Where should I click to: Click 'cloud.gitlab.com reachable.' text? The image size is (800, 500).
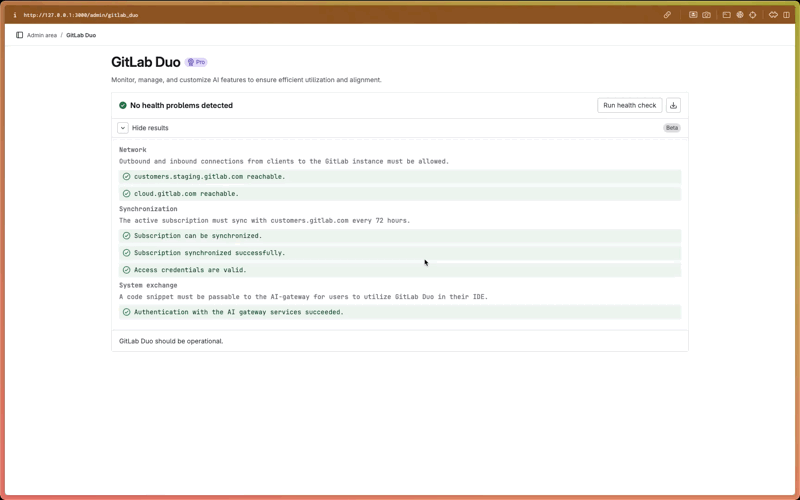coord(186,194)
